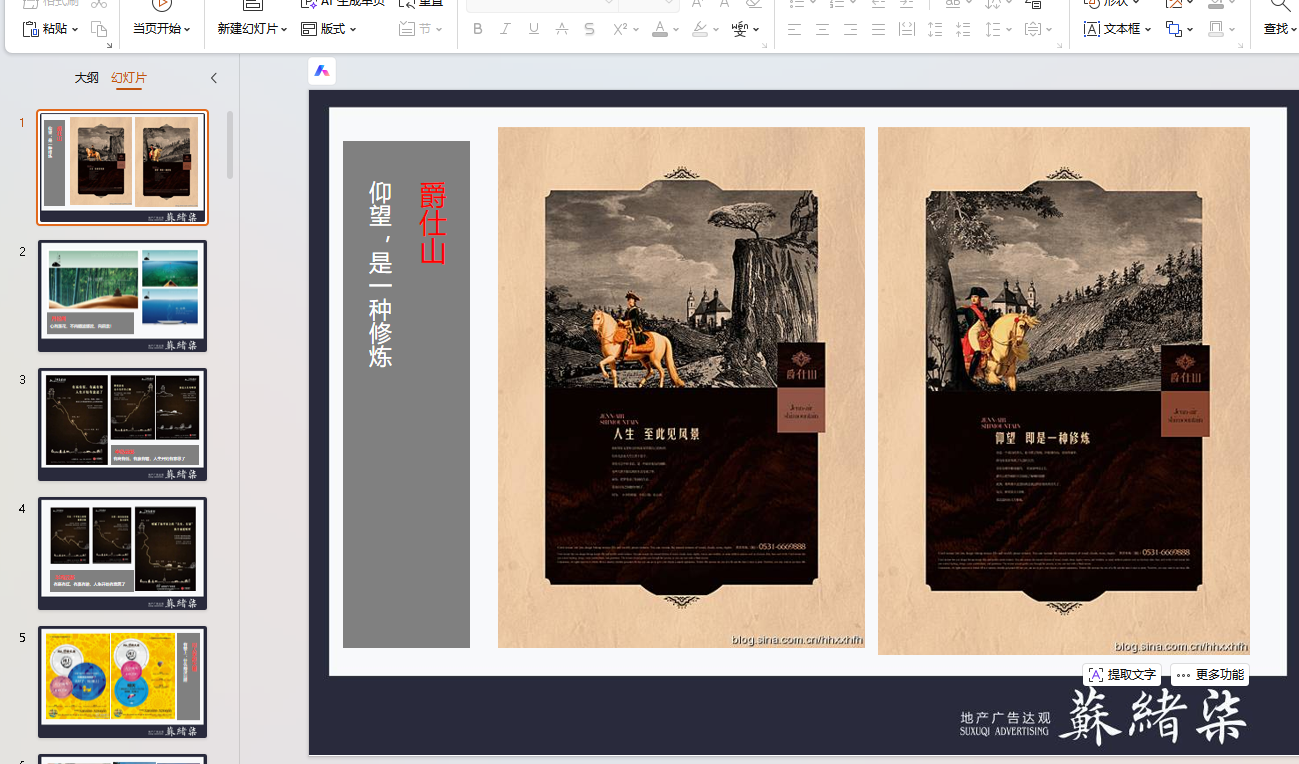Expand the 粘贴 paste options arrow
1299x764 pixels.
tap(76, 30)
